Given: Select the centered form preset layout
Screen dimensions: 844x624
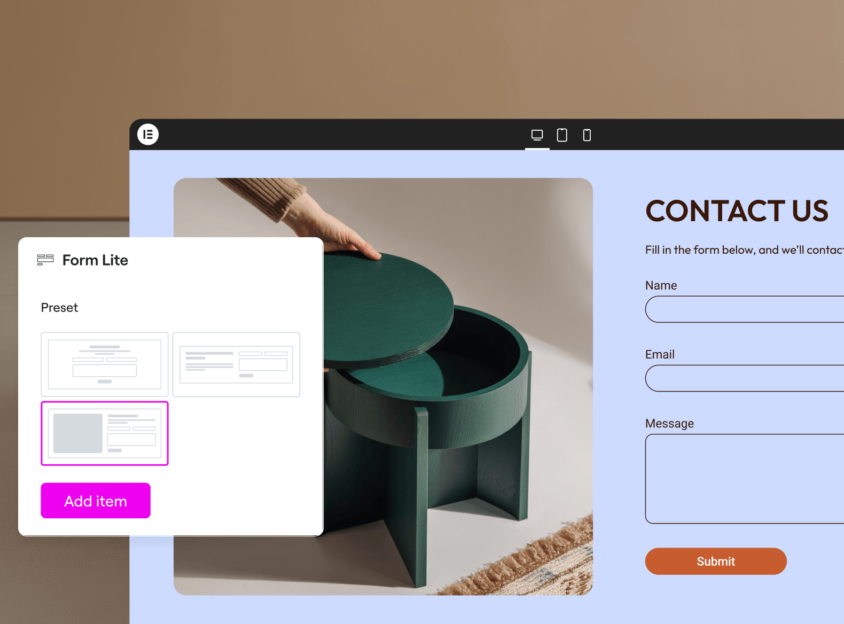Looking at the screenshot, I should tap(105, 364).
